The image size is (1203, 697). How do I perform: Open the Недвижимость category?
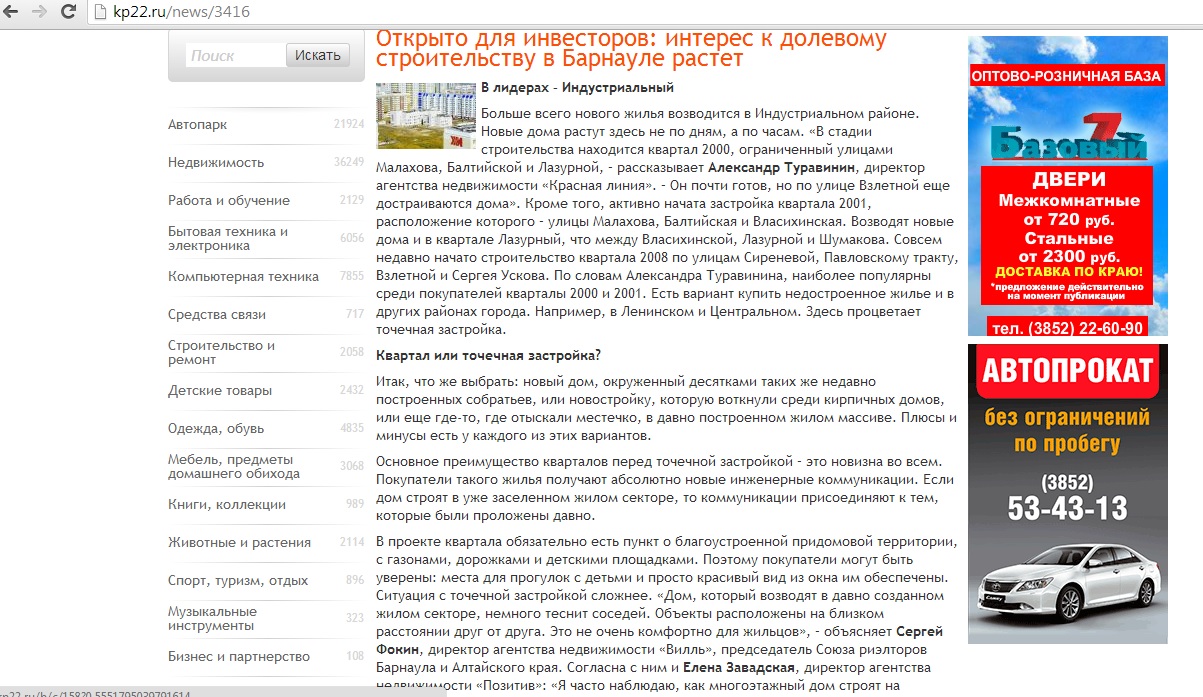[216, 162]
